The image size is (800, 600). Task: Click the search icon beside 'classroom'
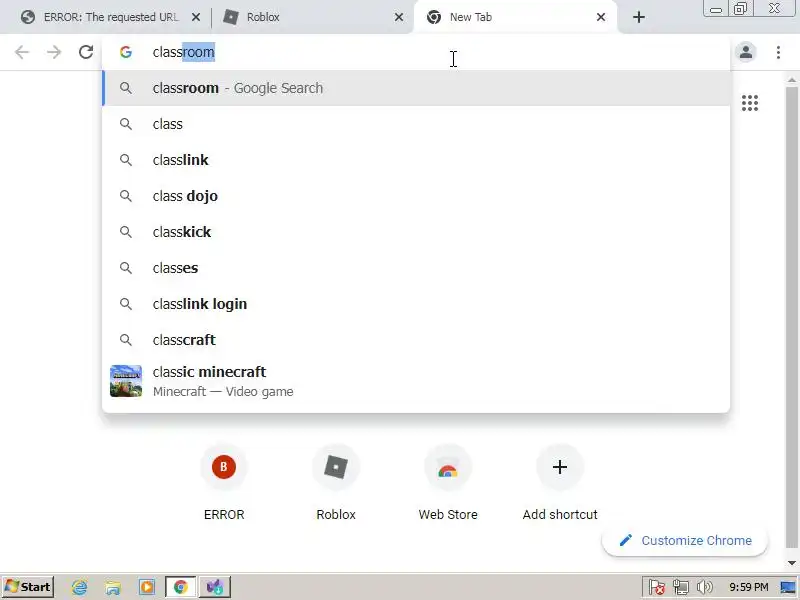coord(126,88)
